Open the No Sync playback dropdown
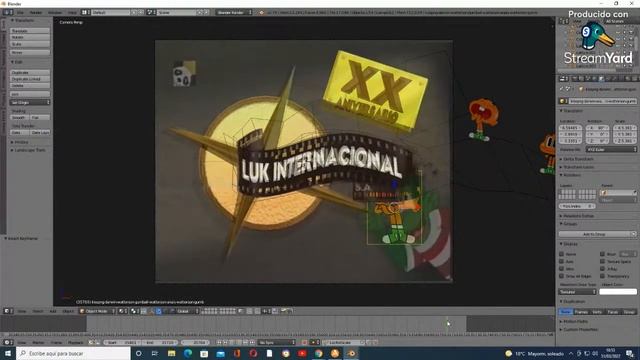 [276, 342]
